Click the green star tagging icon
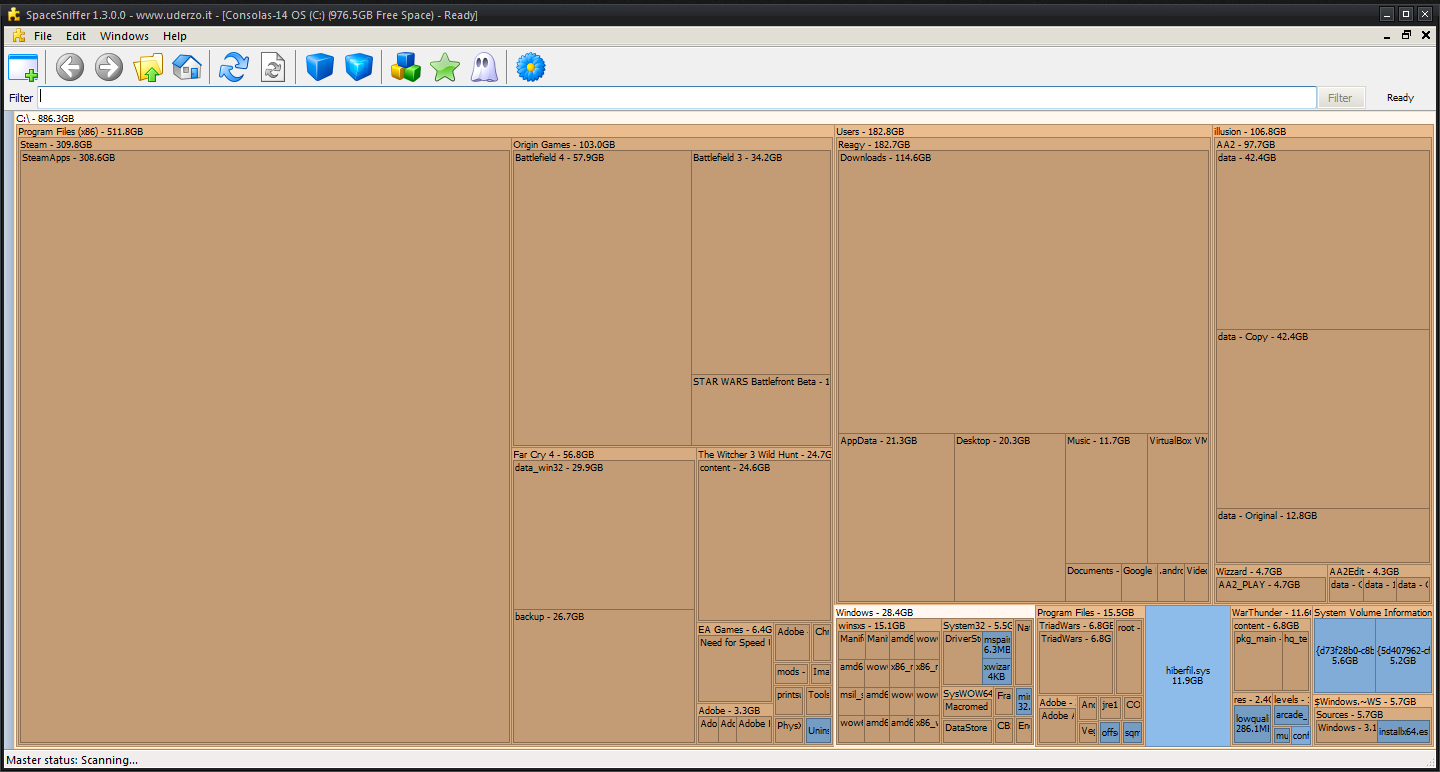The image size is (1440, 772). coord(445,68)
